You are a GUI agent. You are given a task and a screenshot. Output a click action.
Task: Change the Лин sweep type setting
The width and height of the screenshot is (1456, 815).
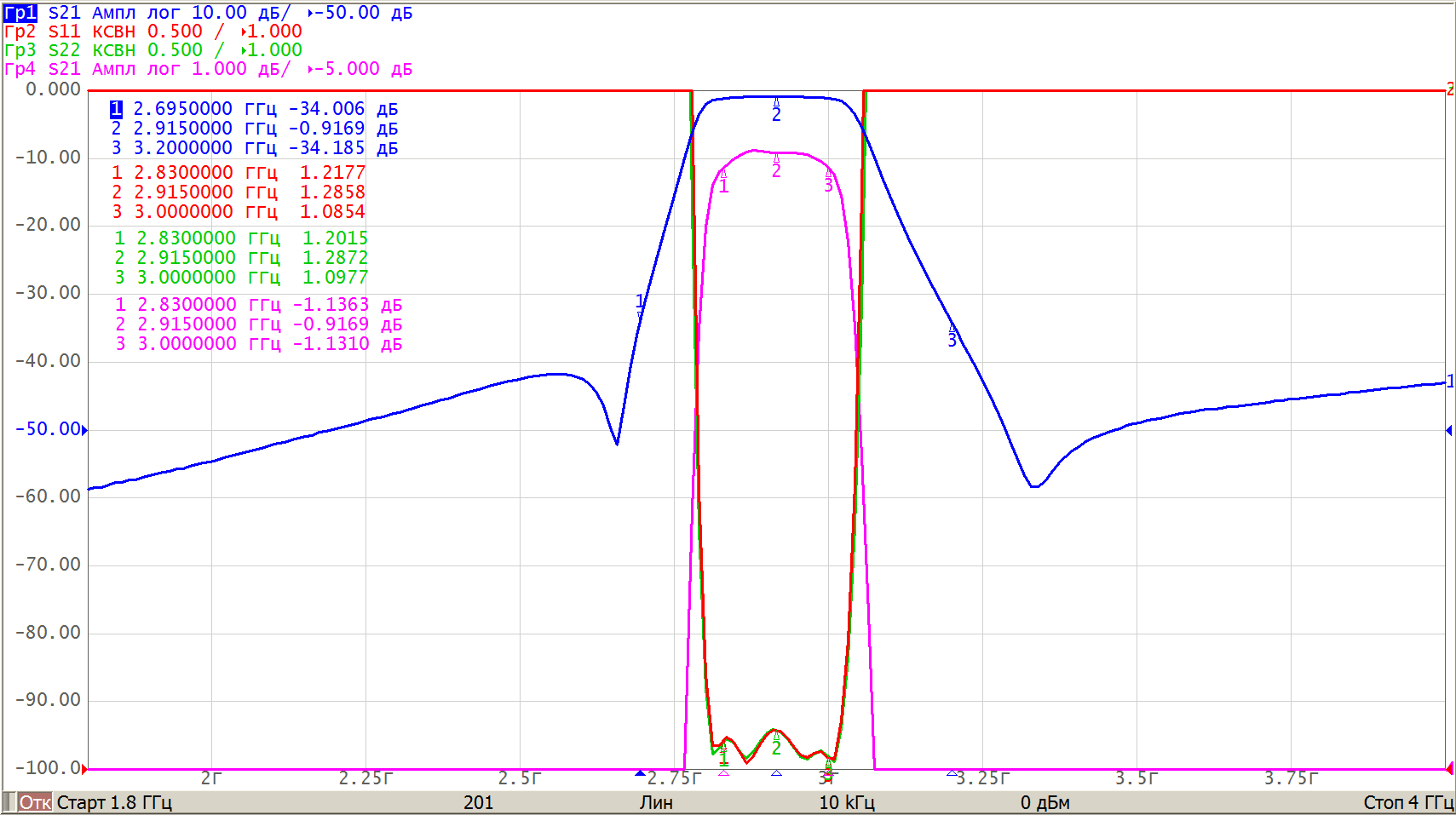pos(656,802)
